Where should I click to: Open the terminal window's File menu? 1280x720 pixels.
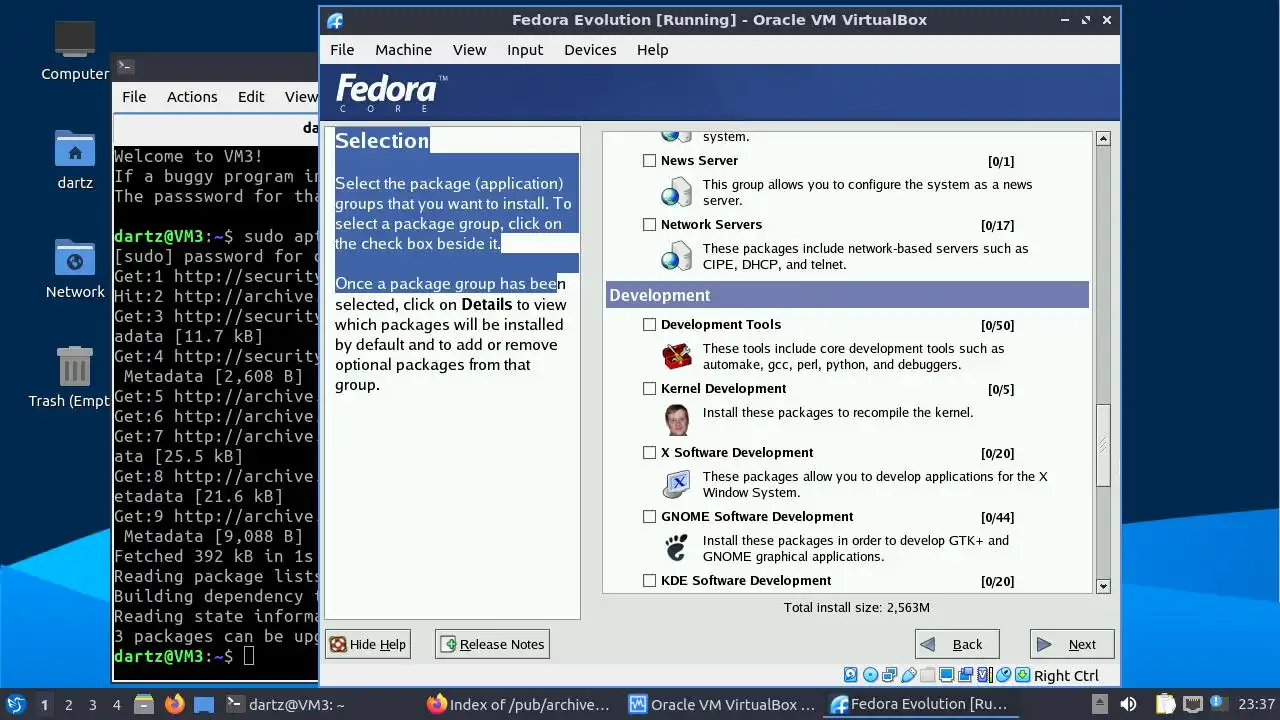pyautogui.click(x=134, y=96)
